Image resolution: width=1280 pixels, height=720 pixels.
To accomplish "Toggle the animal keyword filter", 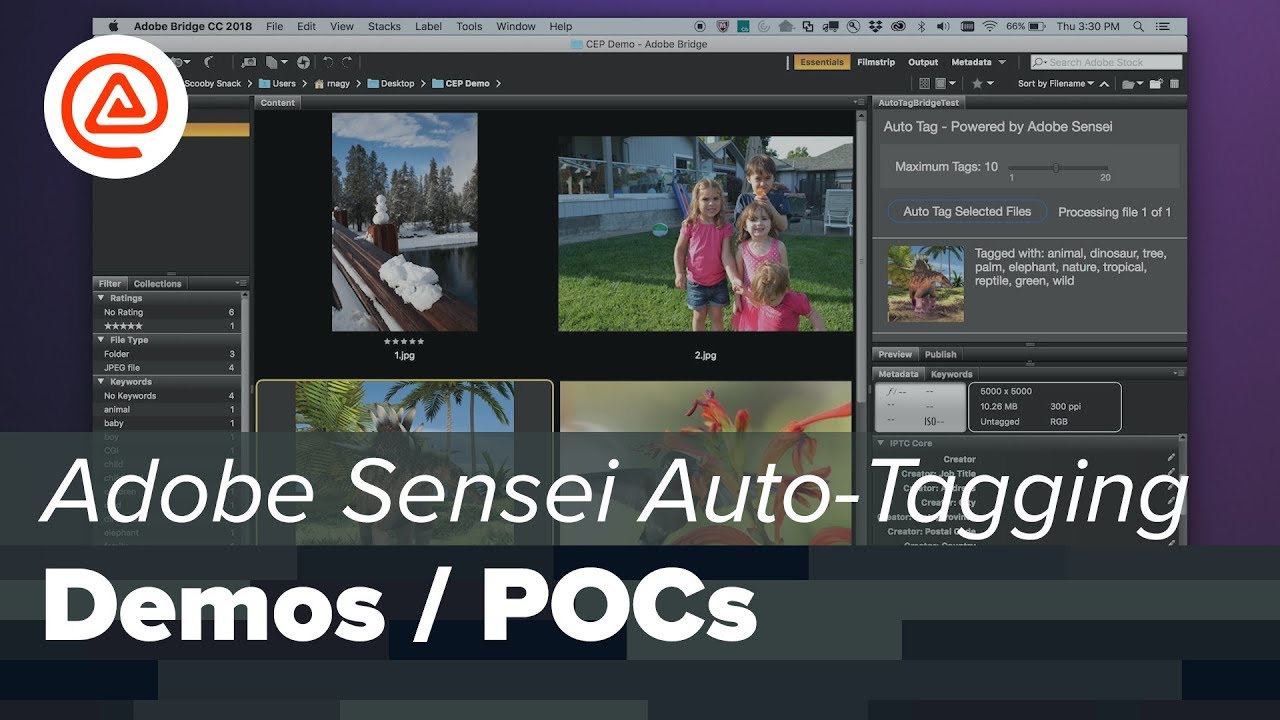I will click(117, 409).
